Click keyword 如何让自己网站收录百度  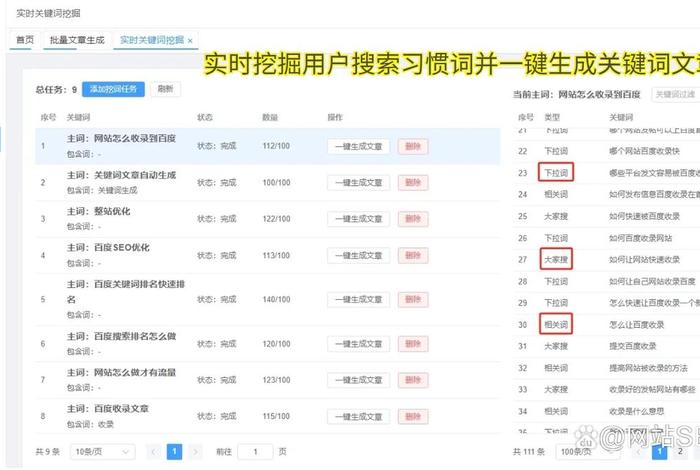click(652, 282)
